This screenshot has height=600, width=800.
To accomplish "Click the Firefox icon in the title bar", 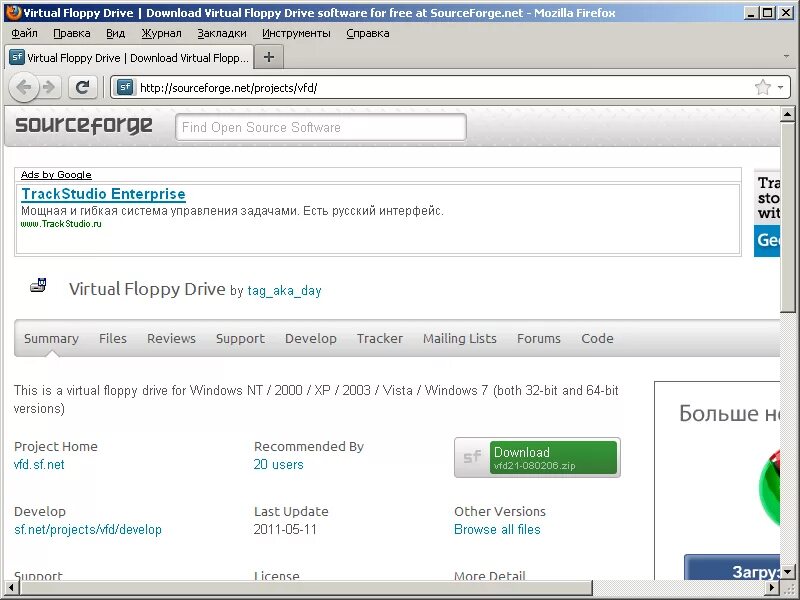I will [x=13, y=12].
